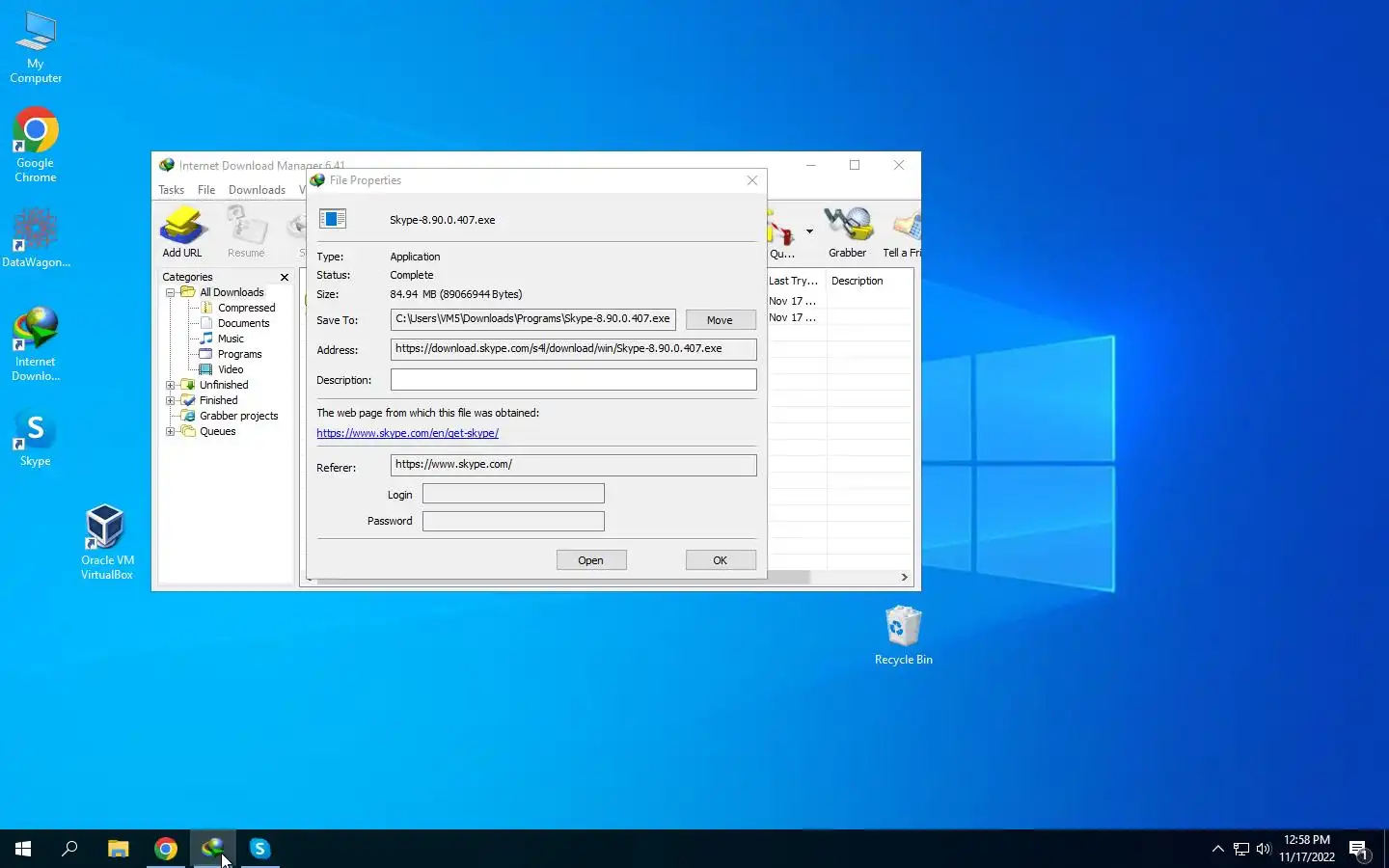Click the taskbar volume icon
This screenshot has height=868, width=1389.
click(x=1264, y=849)
